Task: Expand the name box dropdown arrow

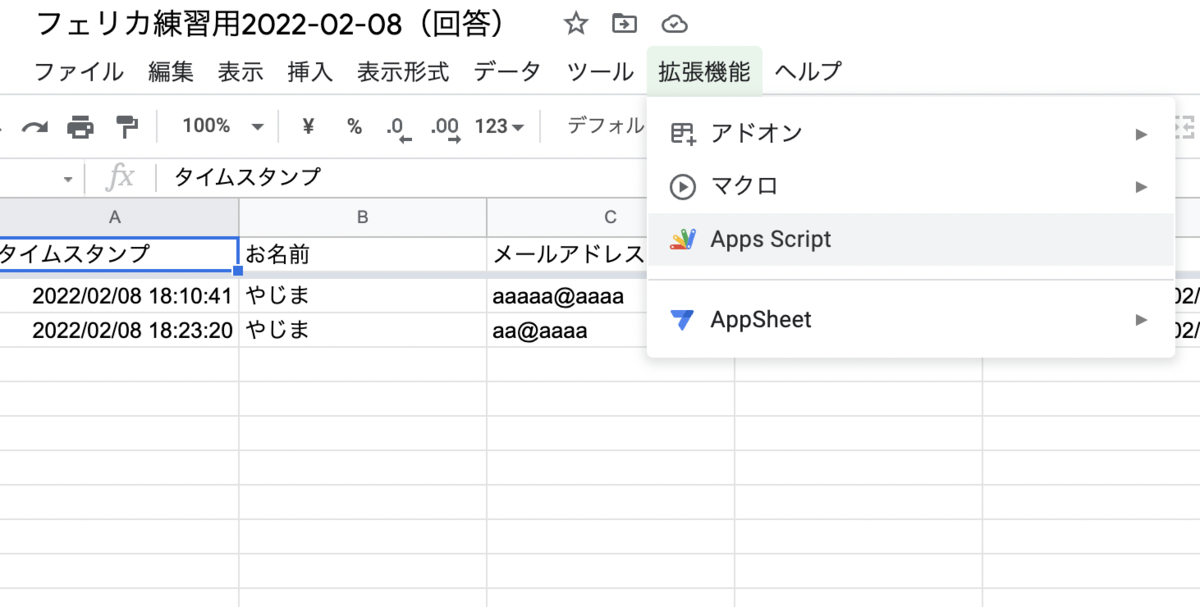Action: [68, 179]
